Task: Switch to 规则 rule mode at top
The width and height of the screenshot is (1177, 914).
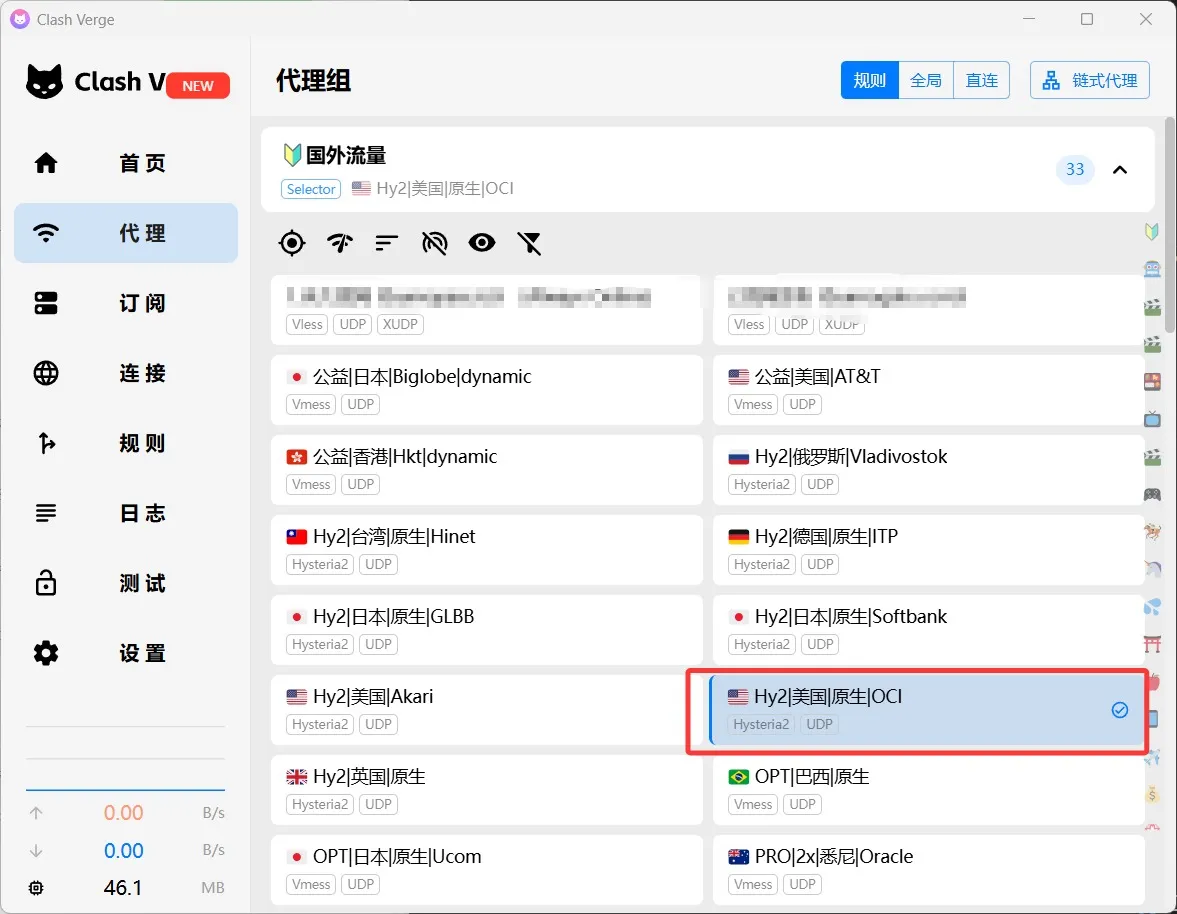Action: pos(869,80)
